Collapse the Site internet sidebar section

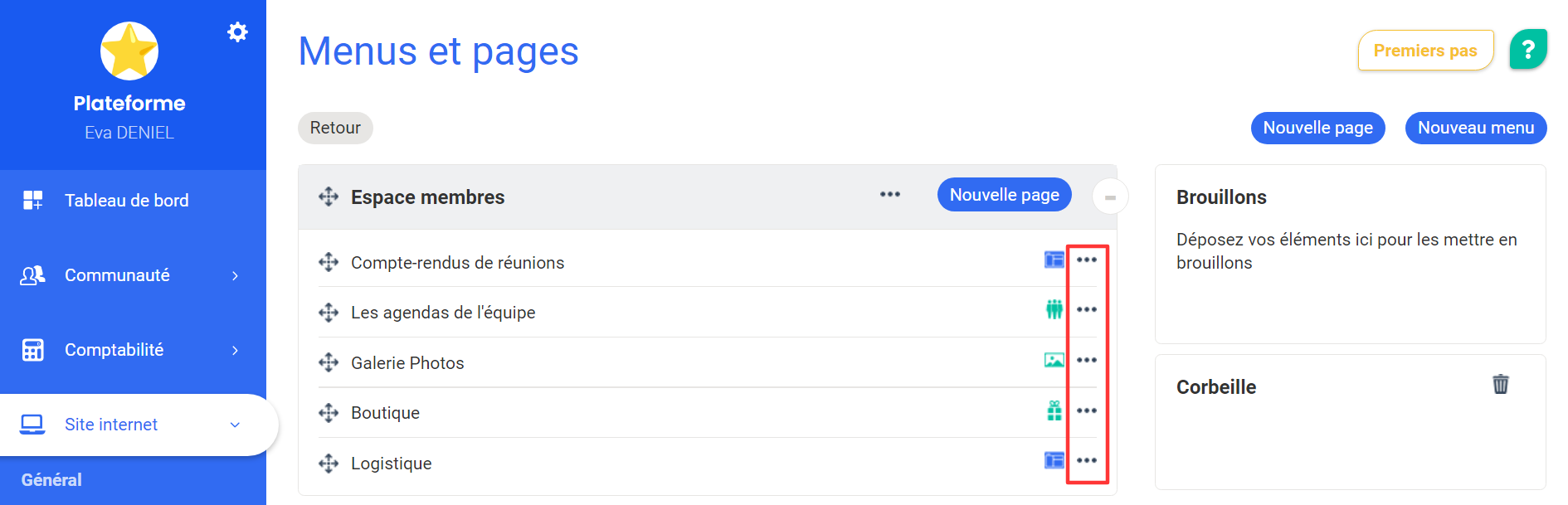point(235,425)
